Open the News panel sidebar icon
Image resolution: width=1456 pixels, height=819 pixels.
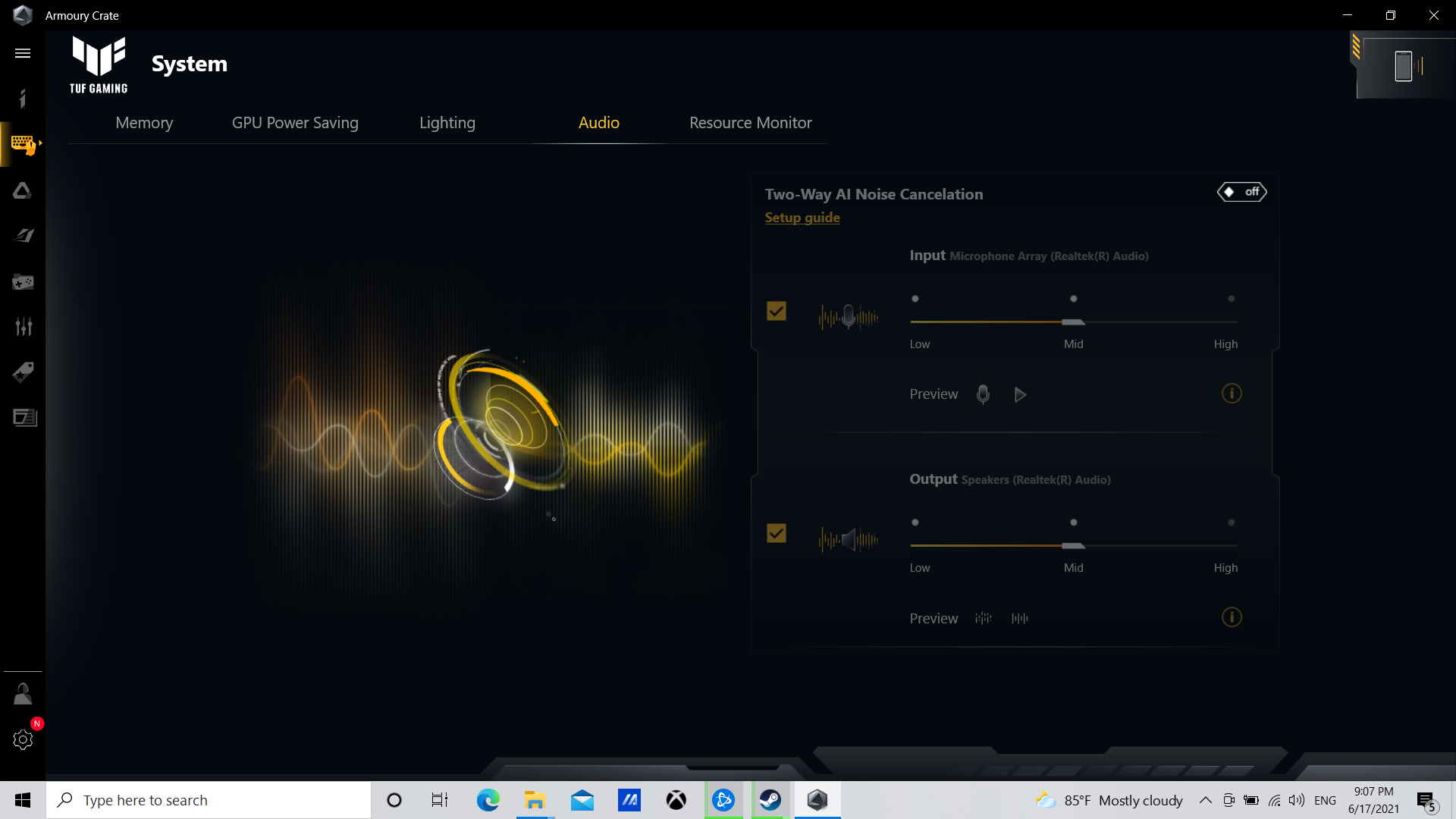pos(25,418)
